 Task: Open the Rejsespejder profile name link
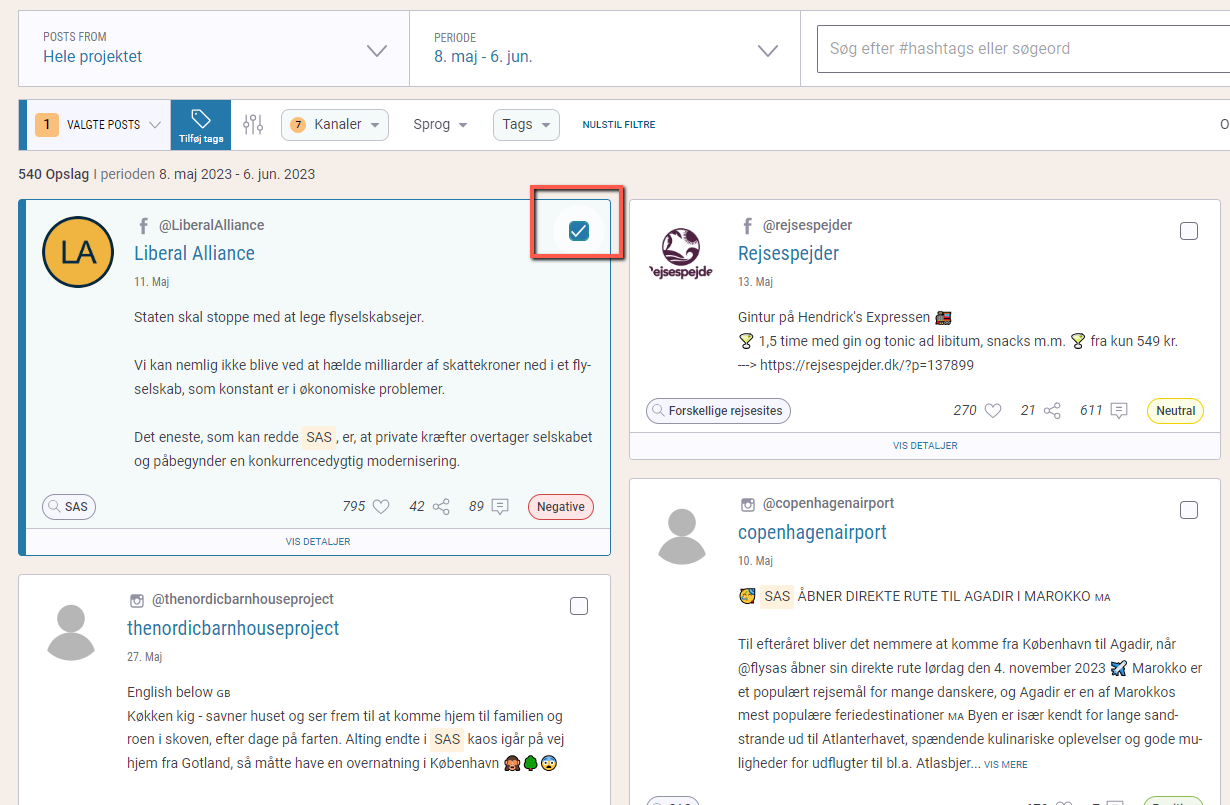point(788,253)
